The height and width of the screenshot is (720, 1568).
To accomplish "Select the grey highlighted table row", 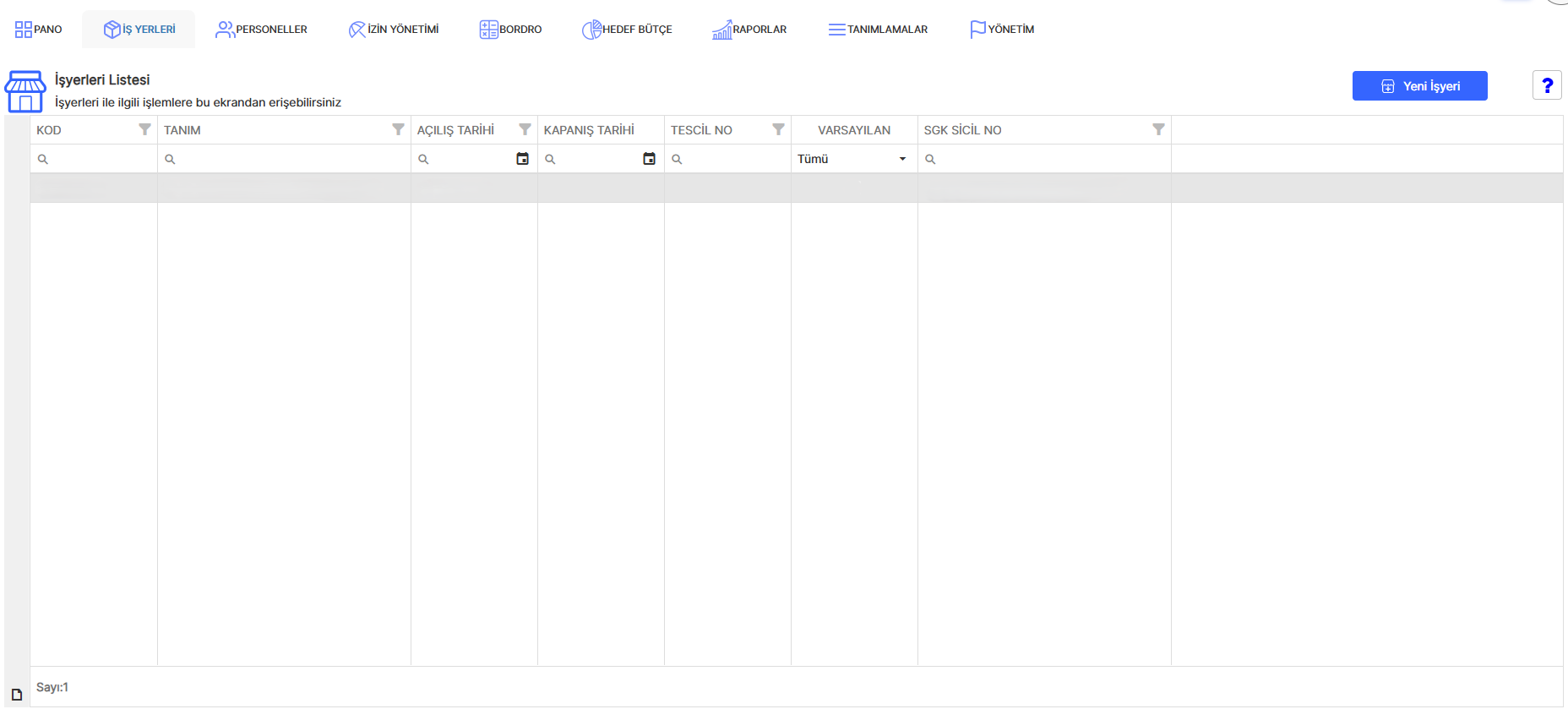I will point(796,188).
